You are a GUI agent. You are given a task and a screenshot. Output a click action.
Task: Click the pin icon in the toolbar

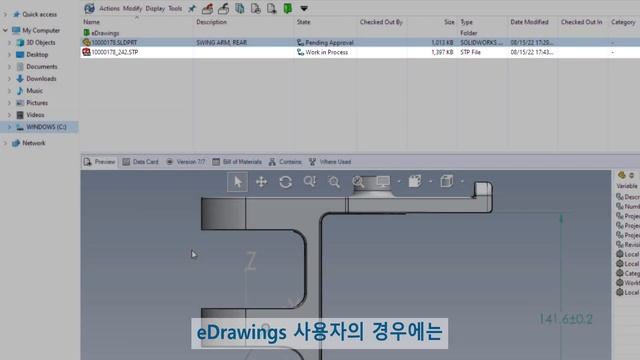click(x=192, y=9)
